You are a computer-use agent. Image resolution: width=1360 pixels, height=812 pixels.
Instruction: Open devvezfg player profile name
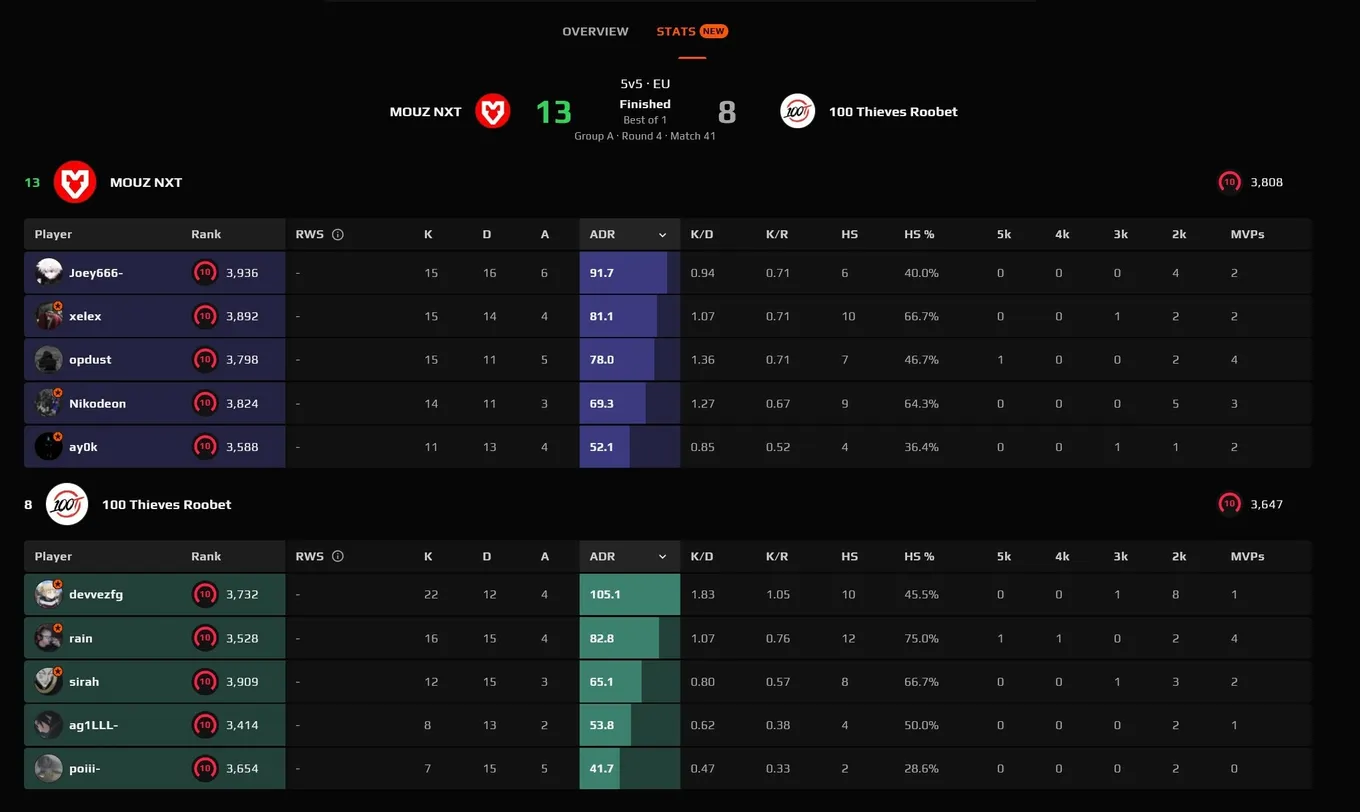pyautogui.click(x=96, y=595)
